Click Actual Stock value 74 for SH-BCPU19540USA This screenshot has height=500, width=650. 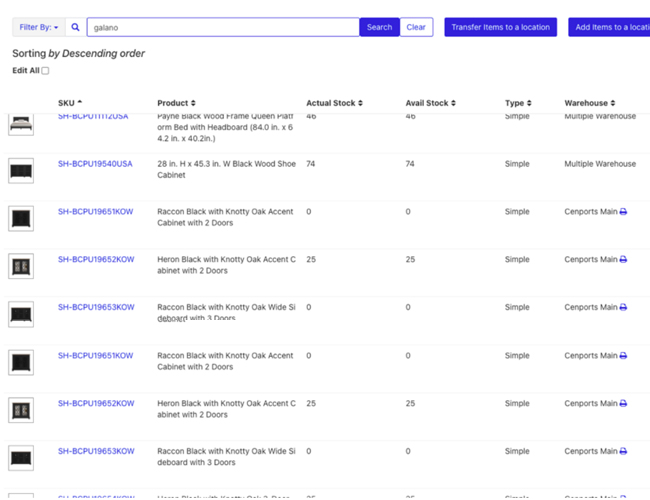310,164
